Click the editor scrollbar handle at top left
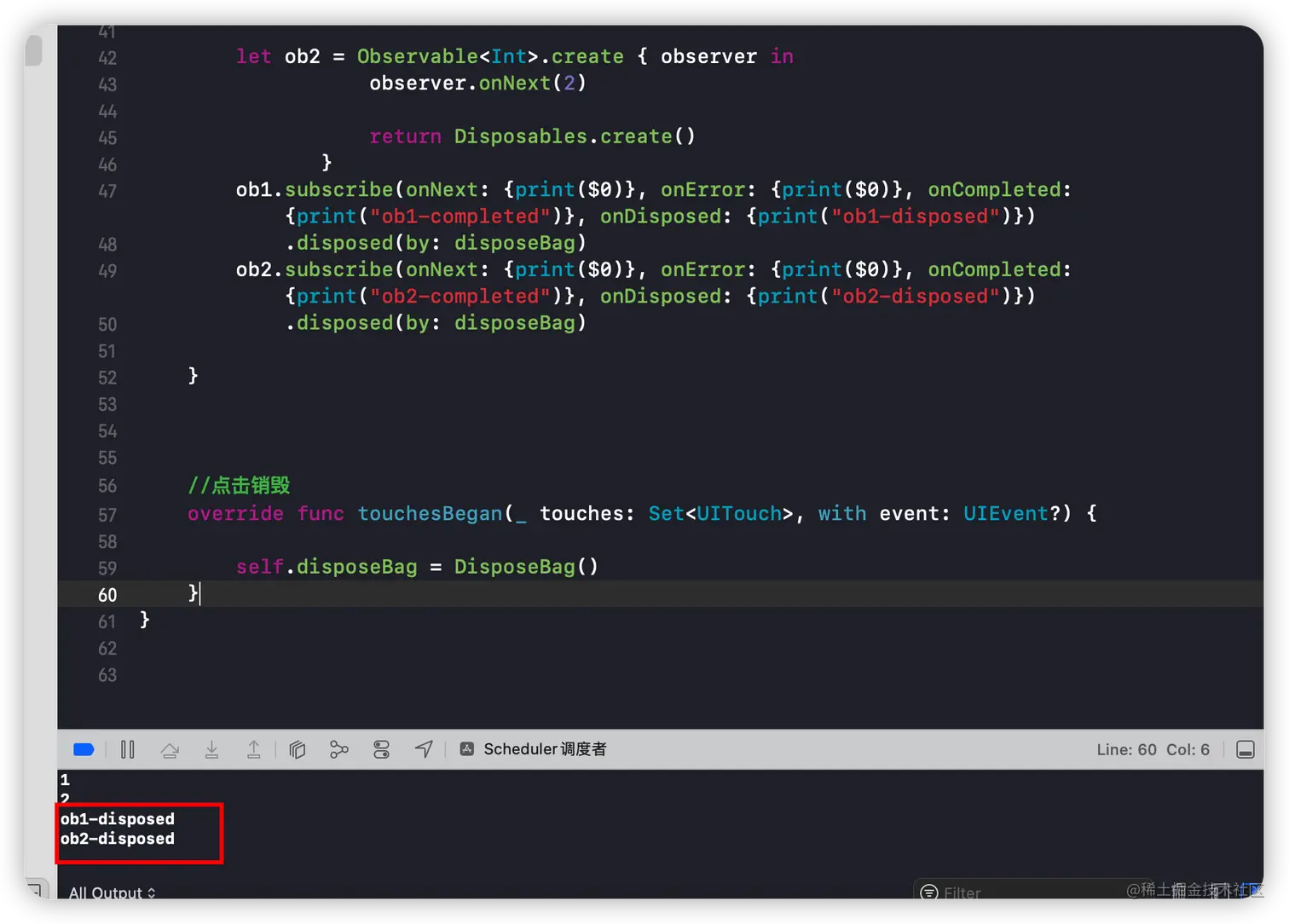1289x924 pixels. (34, 49)
